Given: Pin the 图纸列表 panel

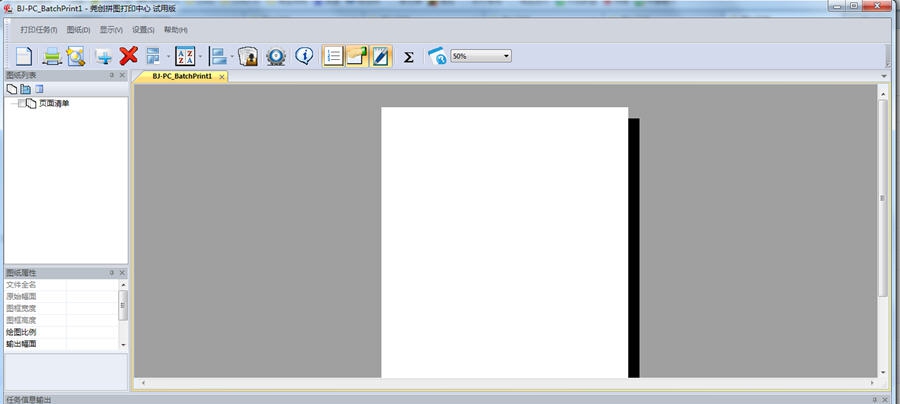Looking at the screenshot, I should point(112,75).
